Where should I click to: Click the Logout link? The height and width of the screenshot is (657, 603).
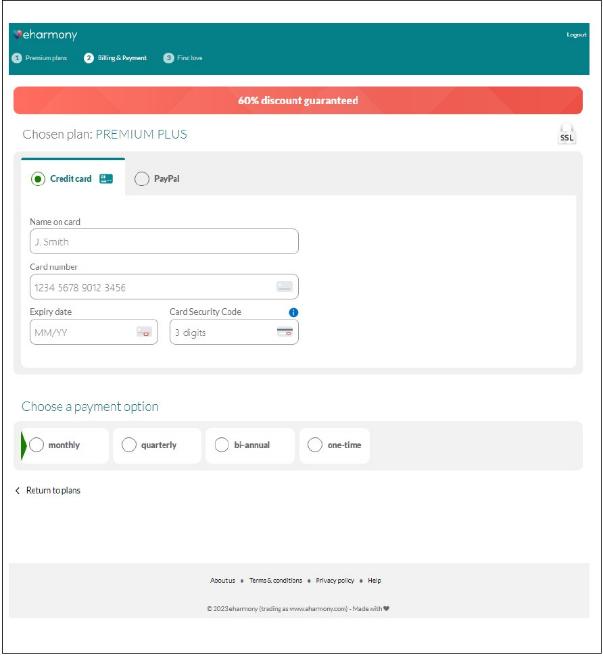tap(576, 35)
